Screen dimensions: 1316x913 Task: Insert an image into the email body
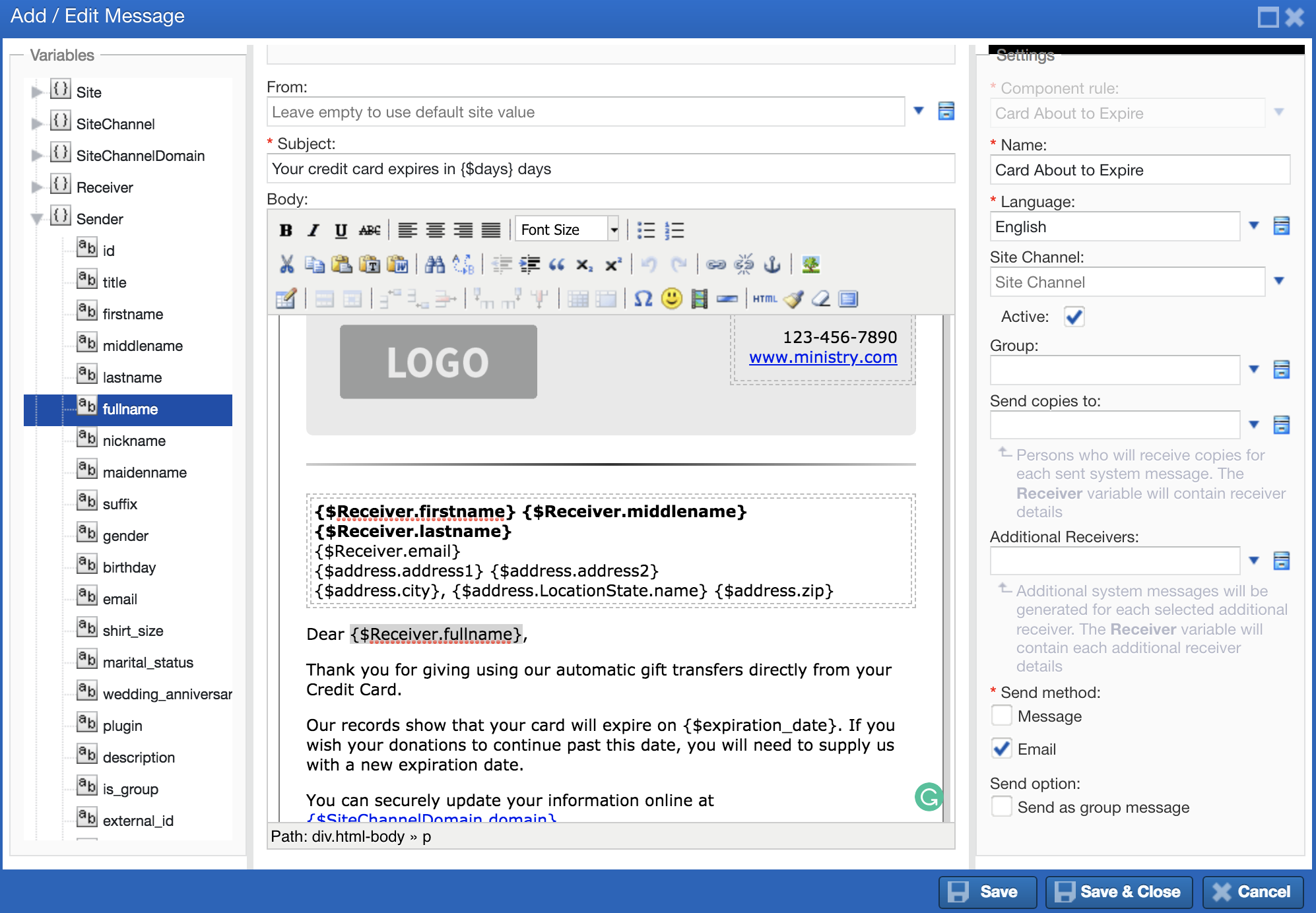tap(811, 265)
